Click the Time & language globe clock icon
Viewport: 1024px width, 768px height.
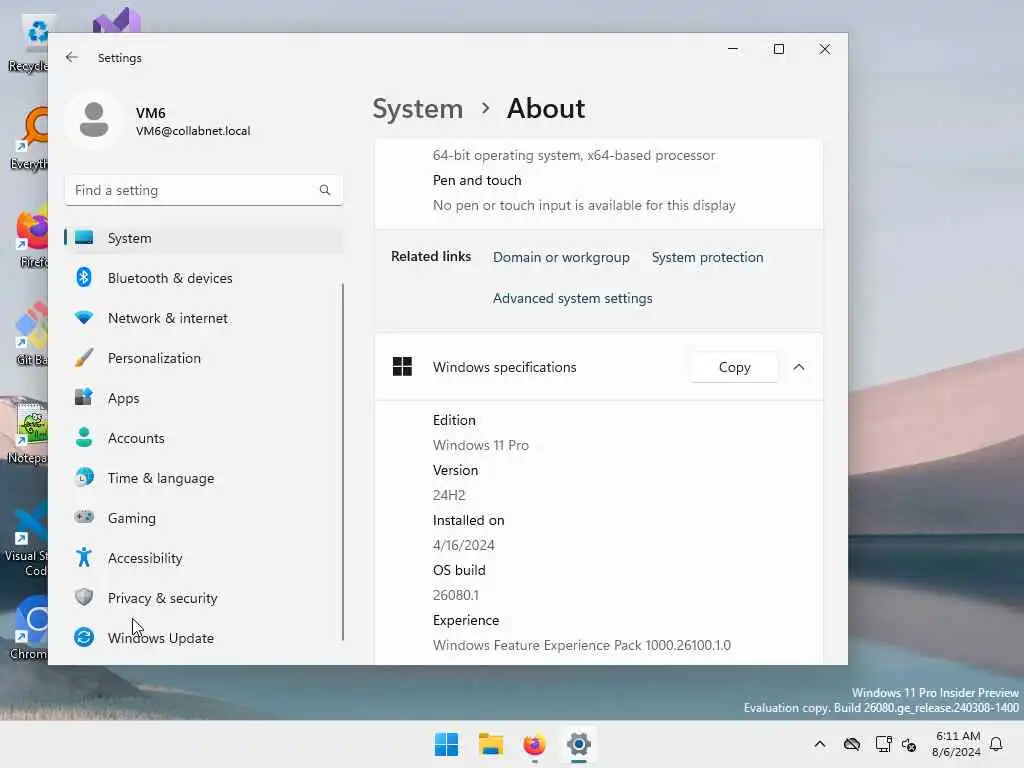(x=84, y=477)
